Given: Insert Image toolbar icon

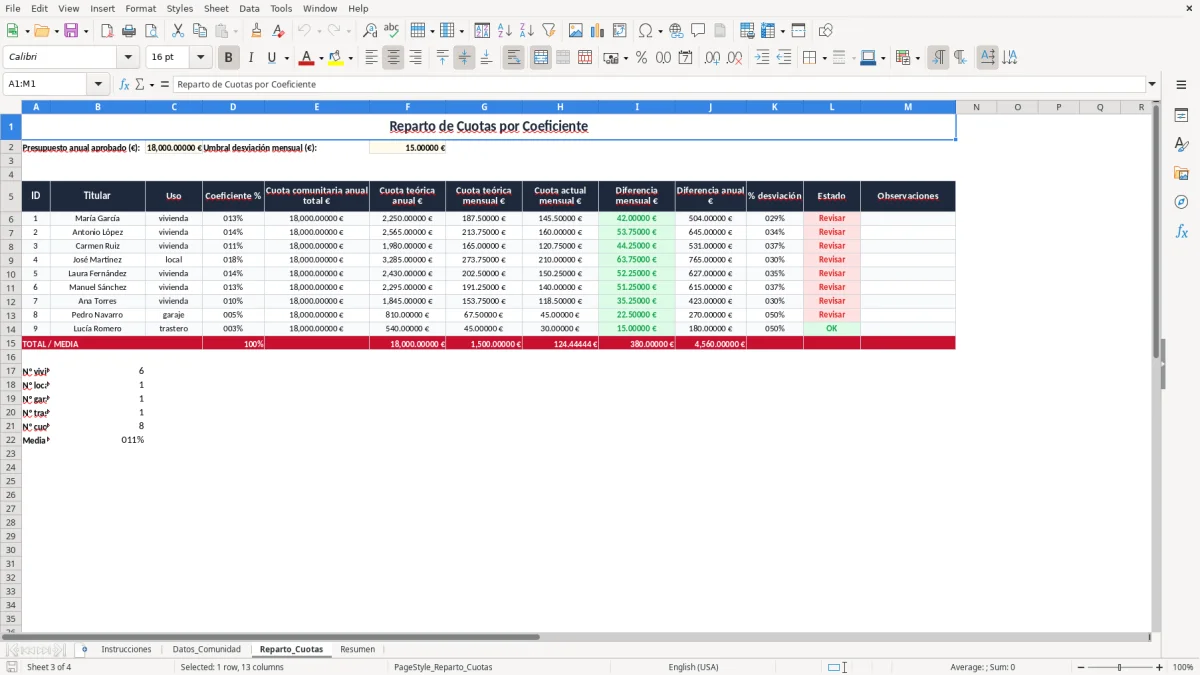Looking at the screenshot, I should coord(576,31).
